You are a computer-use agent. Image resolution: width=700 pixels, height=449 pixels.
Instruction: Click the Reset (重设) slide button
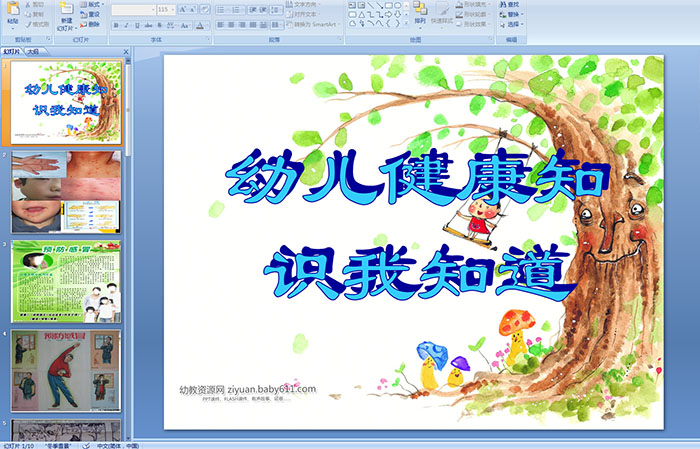(89, 14)
